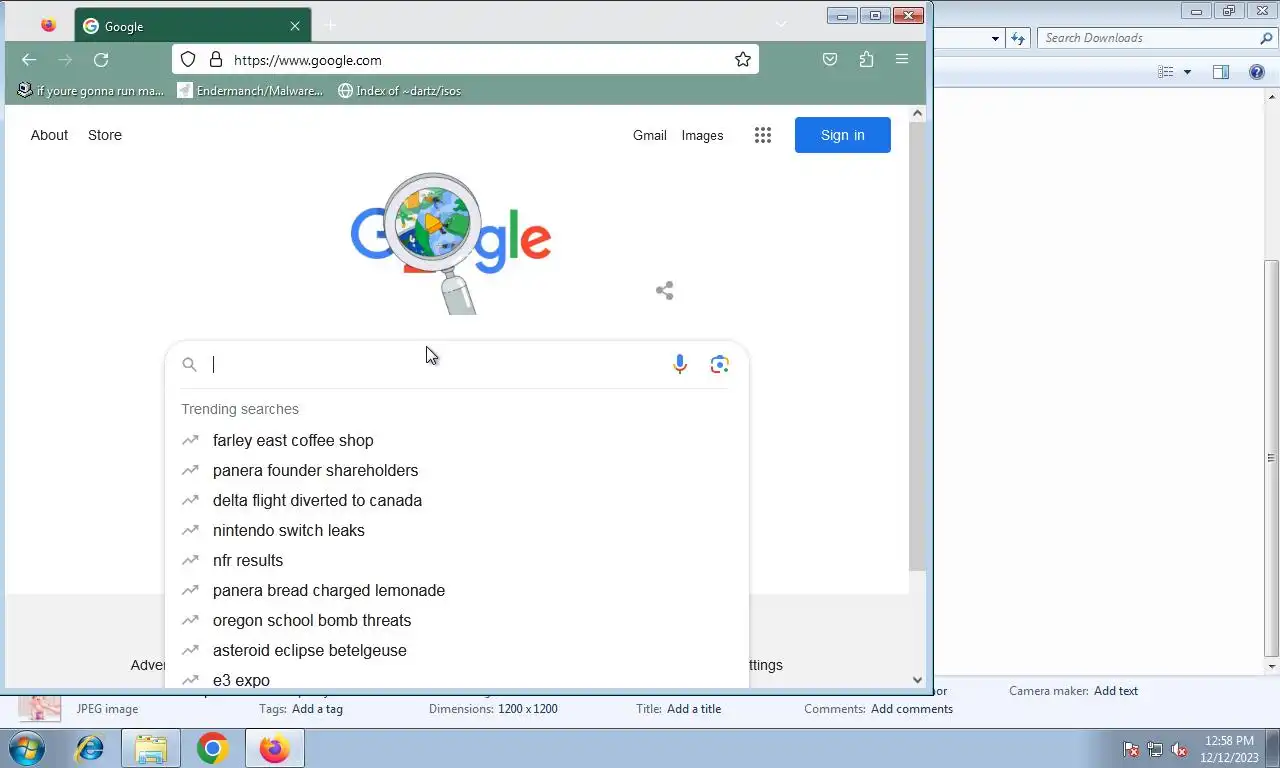The width and height of the screenshot is (1280, 768).
Task: Open the About link
Action: pos(49,135)
